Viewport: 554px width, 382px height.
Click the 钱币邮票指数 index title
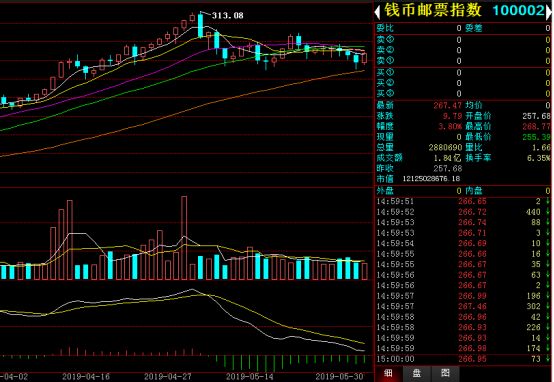pyautogui.click(x=433, y=10)
